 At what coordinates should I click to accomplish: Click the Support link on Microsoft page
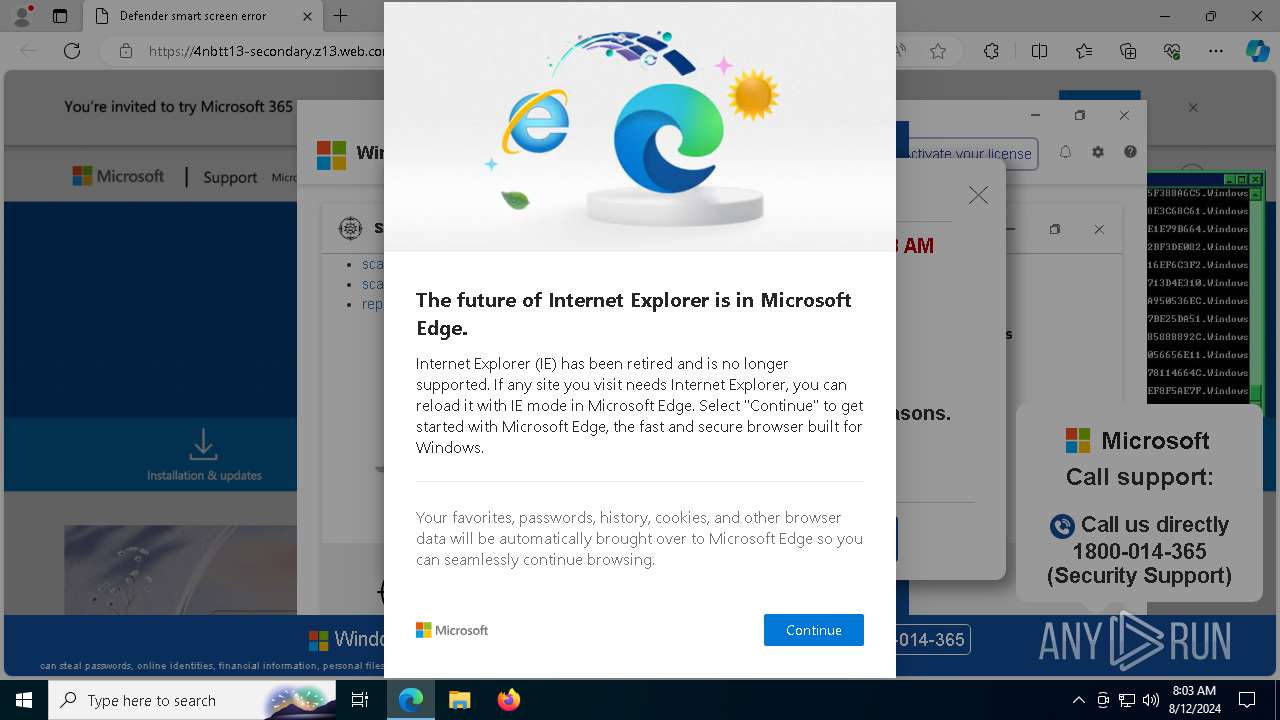[230, 177]
